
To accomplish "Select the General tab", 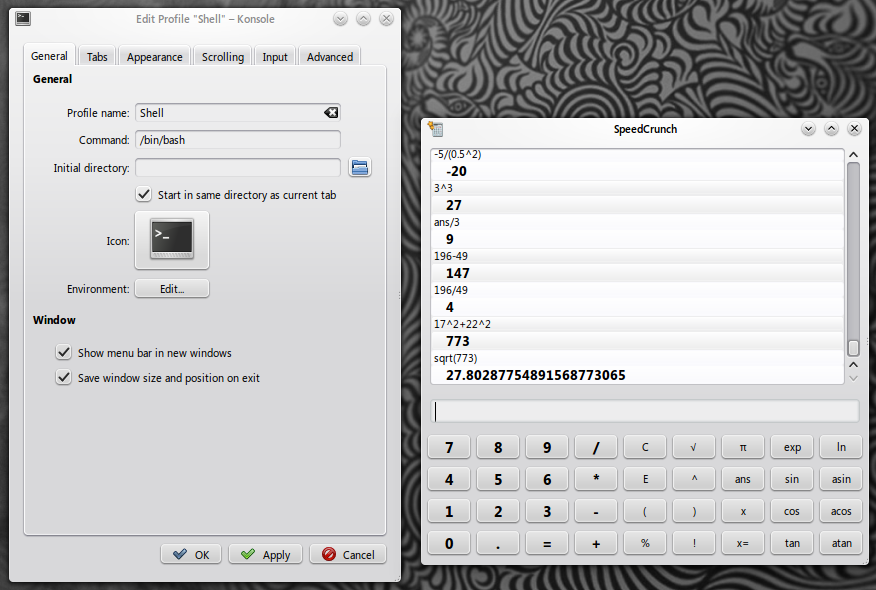I will tap(49, 56).
